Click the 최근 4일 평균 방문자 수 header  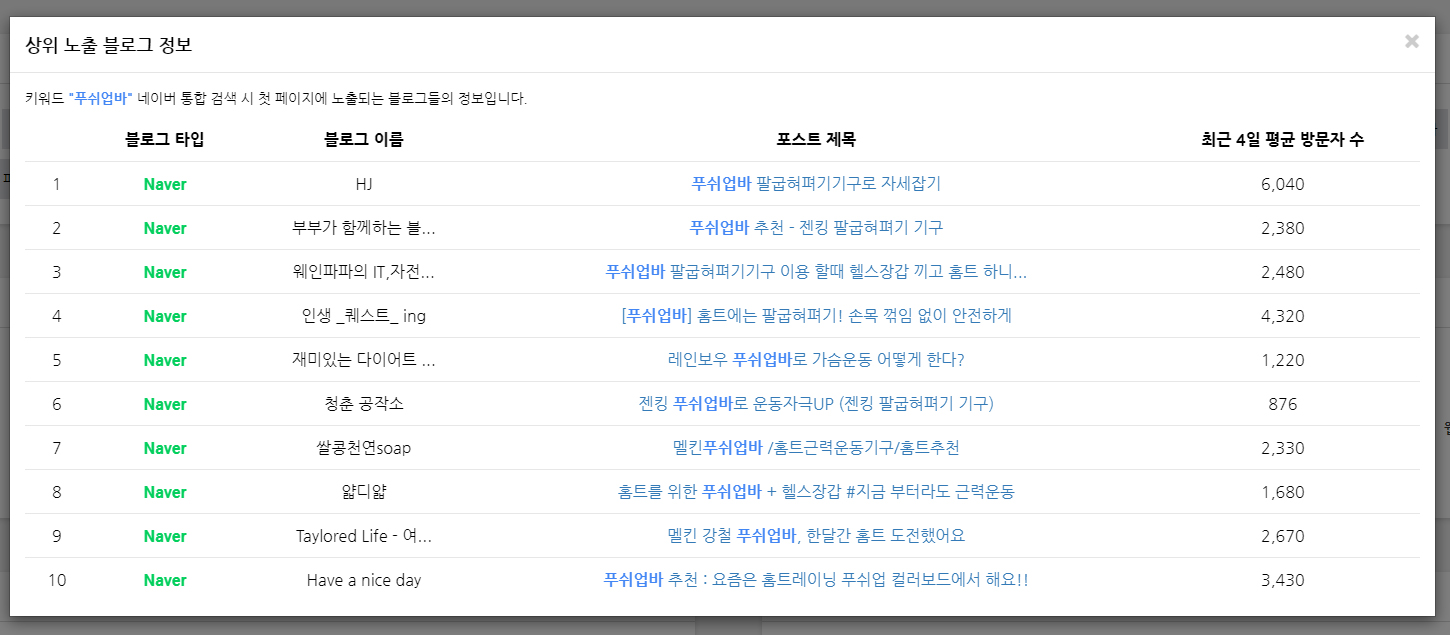pyautogui.click(x=1283, y=139)
